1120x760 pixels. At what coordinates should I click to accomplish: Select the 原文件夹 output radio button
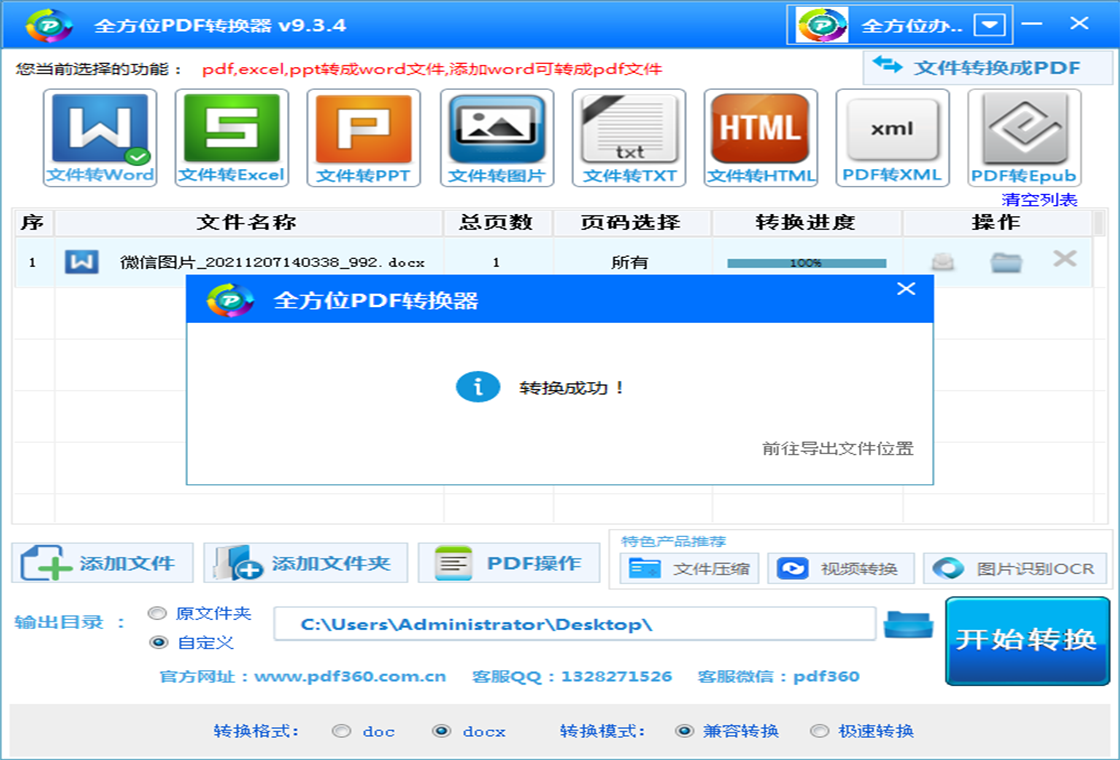pyautogui.click(x=157, y=614)
